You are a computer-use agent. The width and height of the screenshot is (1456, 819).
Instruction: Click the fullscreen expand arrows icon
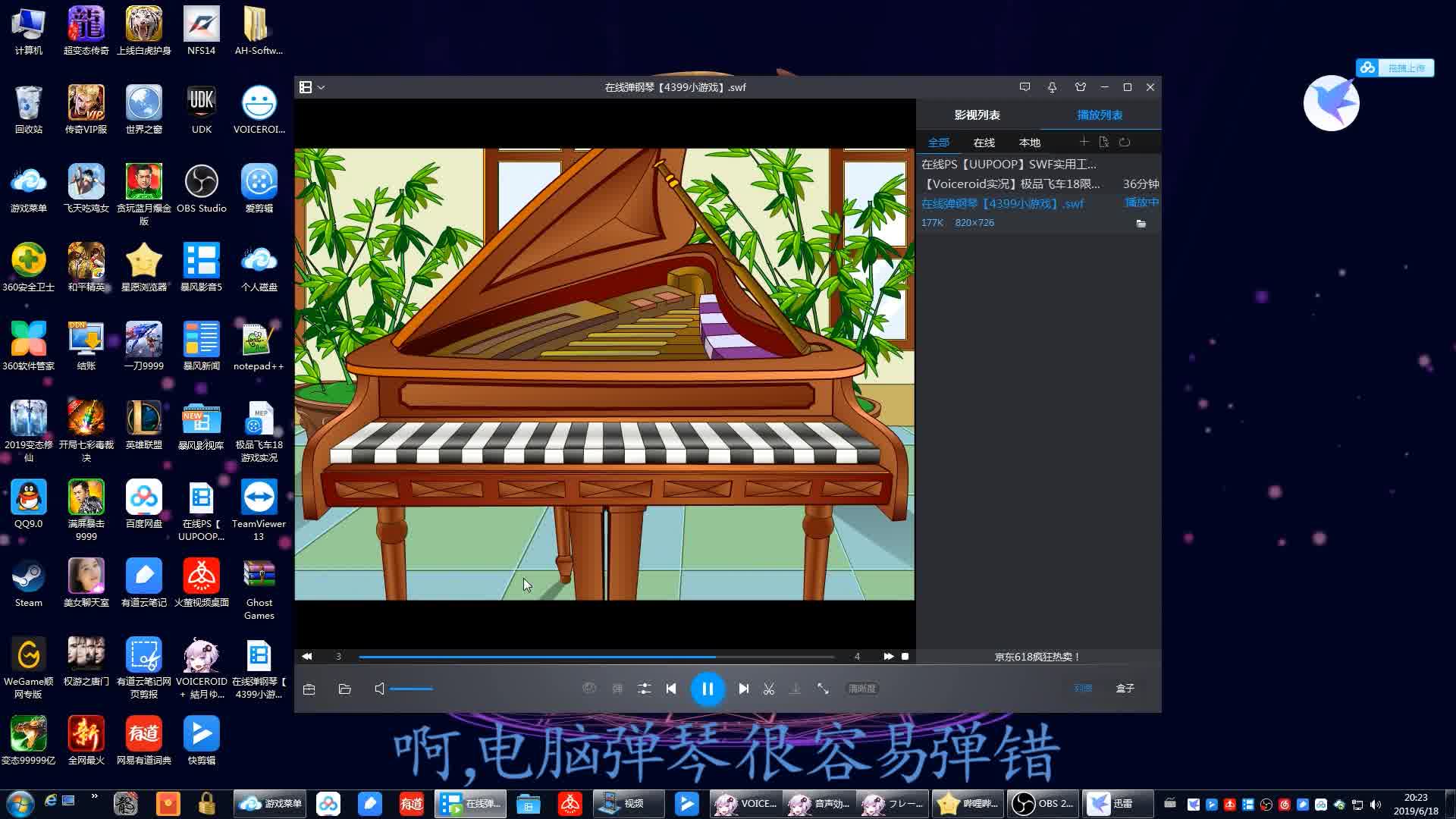pos(823,689)
